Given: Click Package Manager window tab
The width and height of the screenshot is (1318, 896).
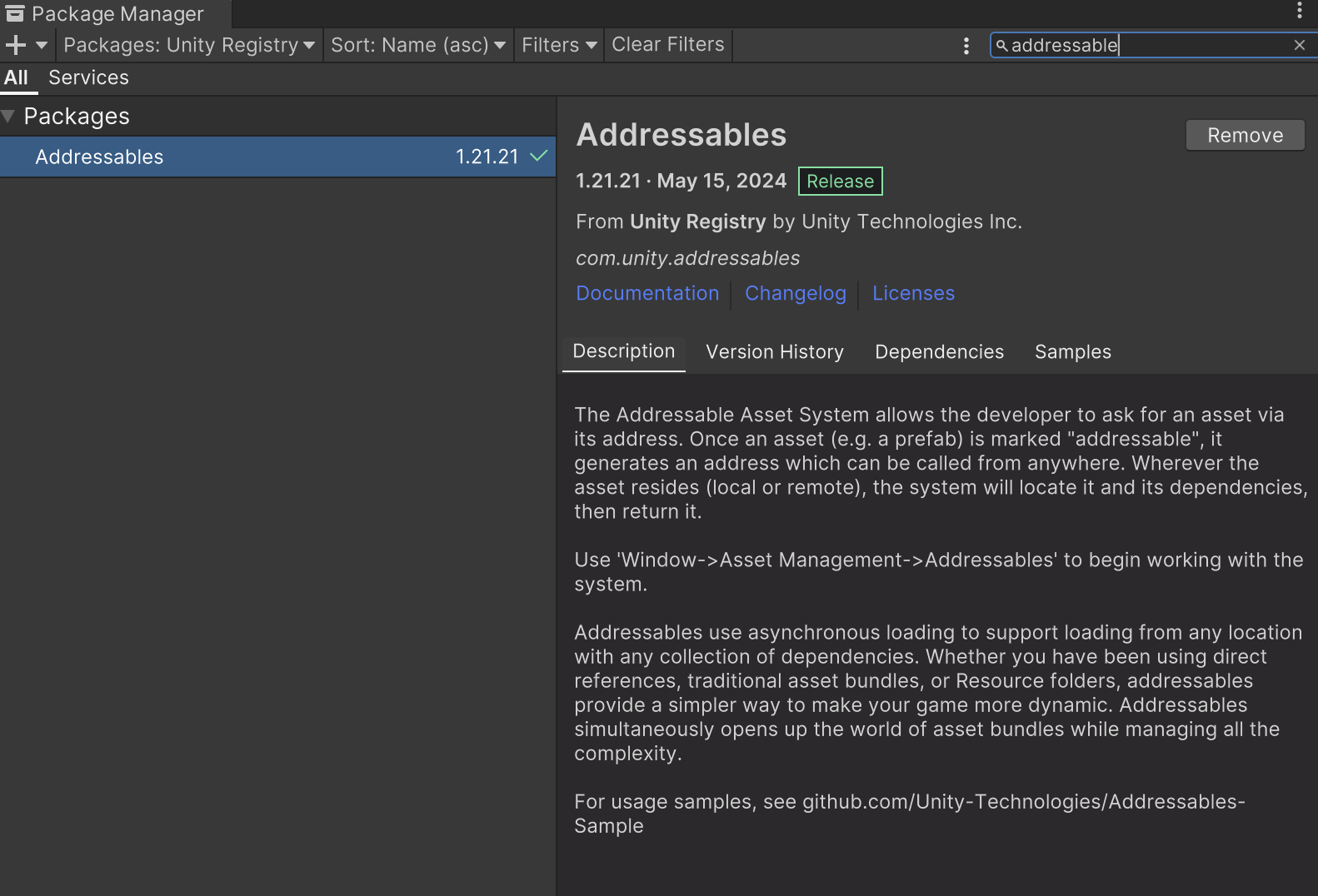Looking at the screenshot, I should coord(117,14).
